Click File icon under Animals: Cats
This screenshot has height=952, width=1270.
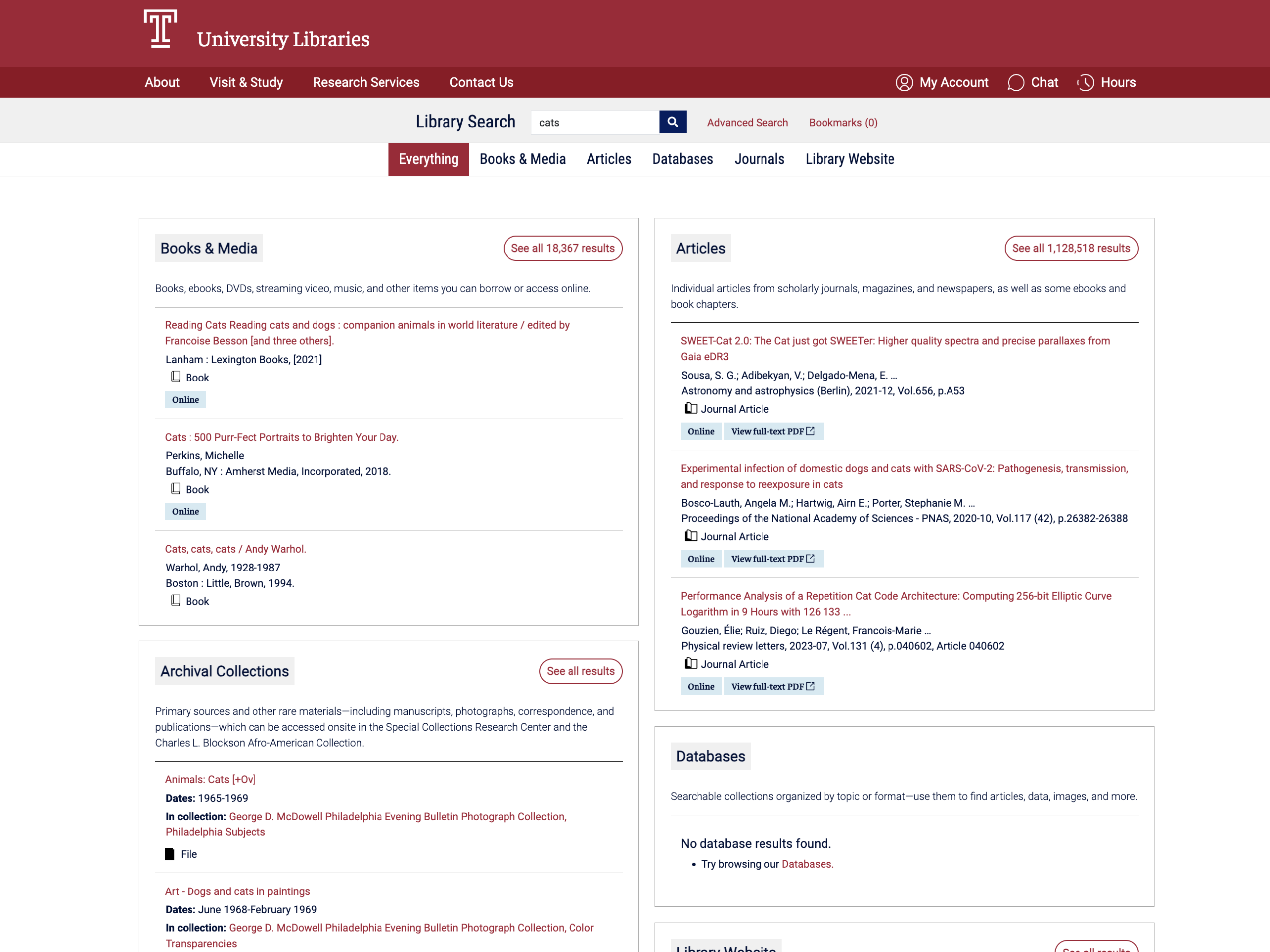pos(169,854)
